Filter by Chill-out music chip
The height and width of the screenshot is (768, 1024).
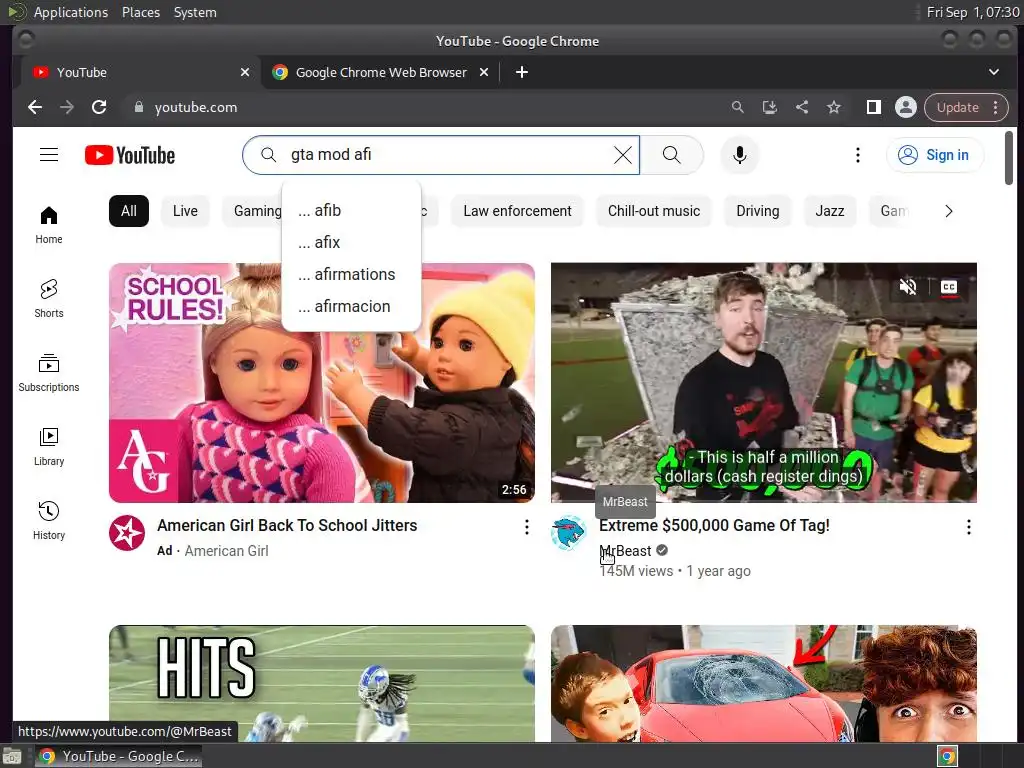tap(654, 211)
